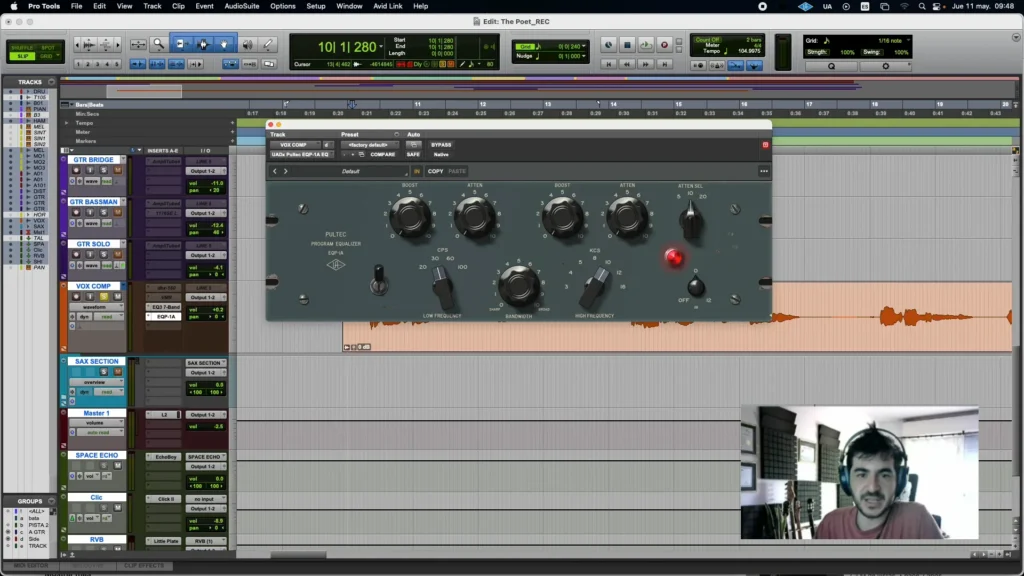
Task: Select the Pencil tool
Action: coord(268,44)
